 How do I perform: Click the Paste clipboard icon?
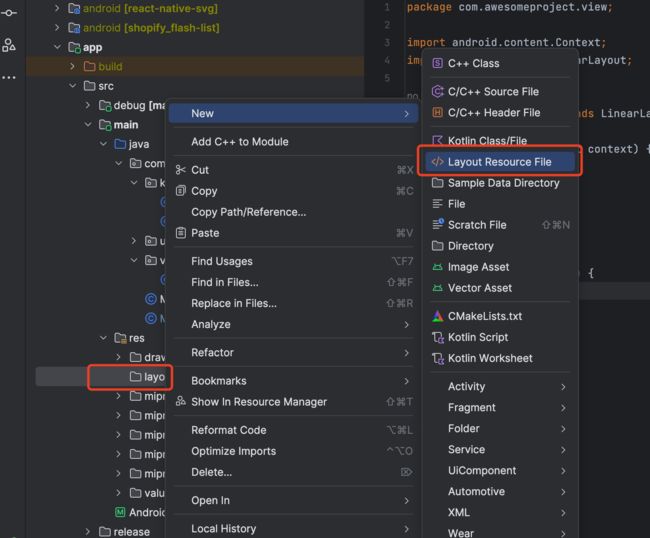click(180, 233)
